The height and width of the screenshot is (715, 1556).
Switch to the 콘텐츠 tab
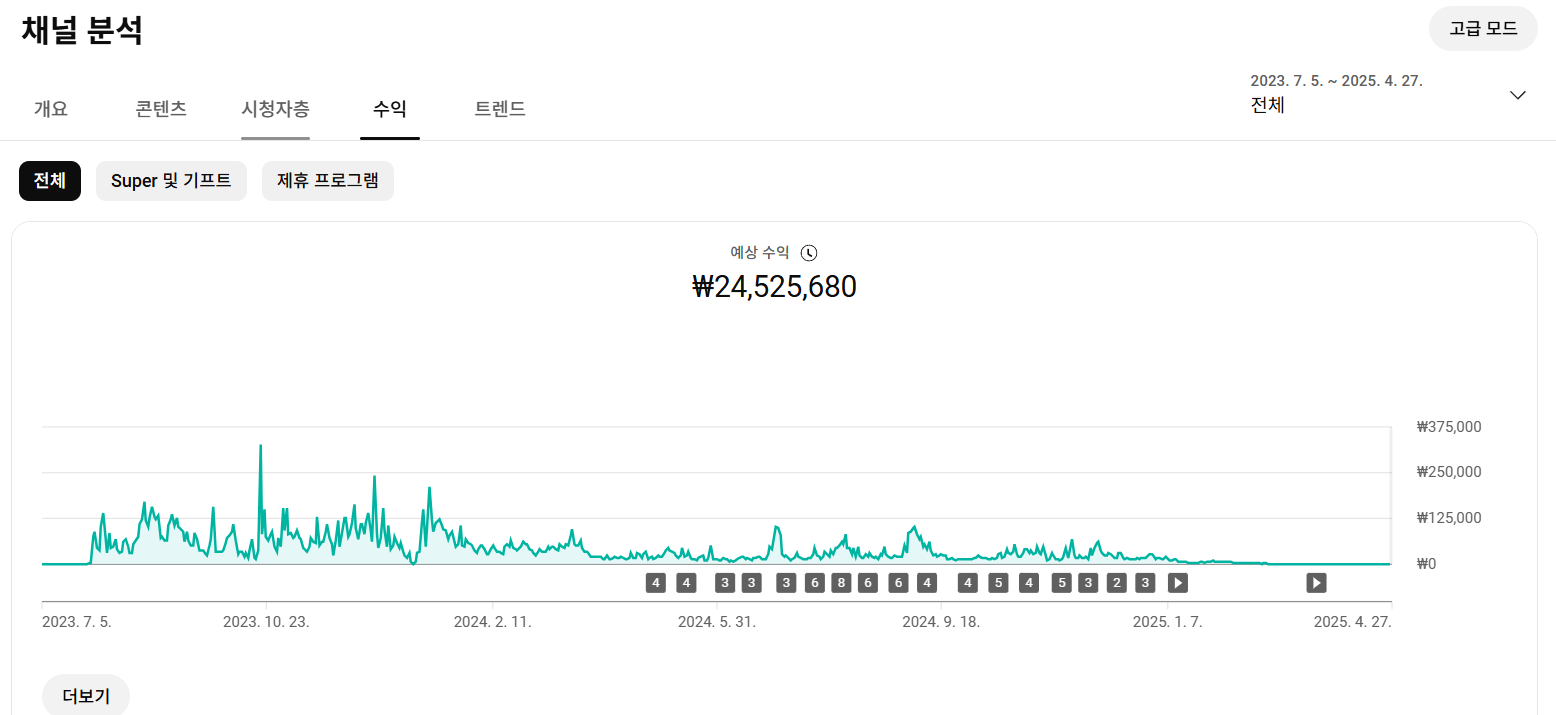click(x=161, y=109)
